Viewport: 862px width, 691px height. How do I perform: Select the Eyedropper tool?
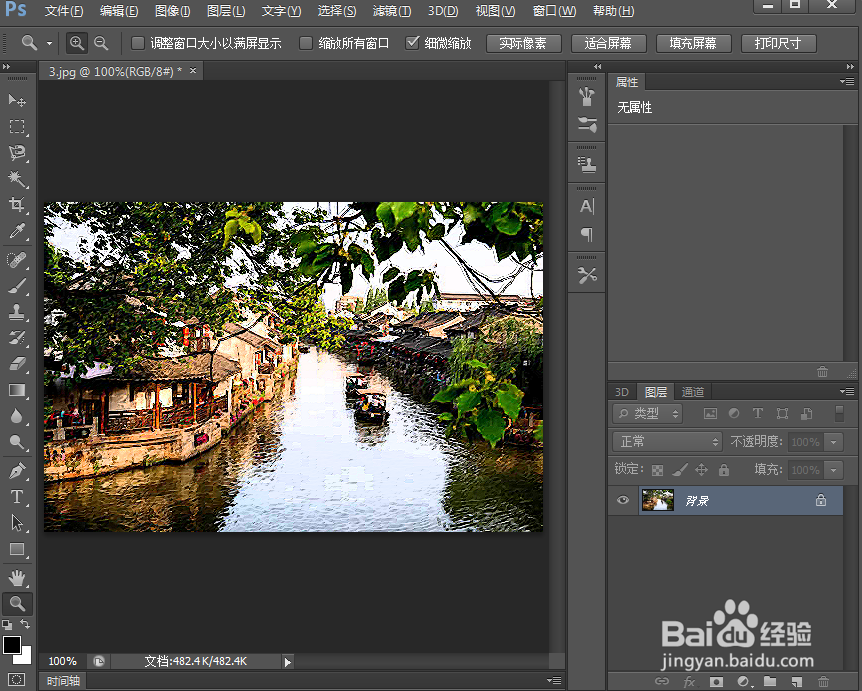17,231
